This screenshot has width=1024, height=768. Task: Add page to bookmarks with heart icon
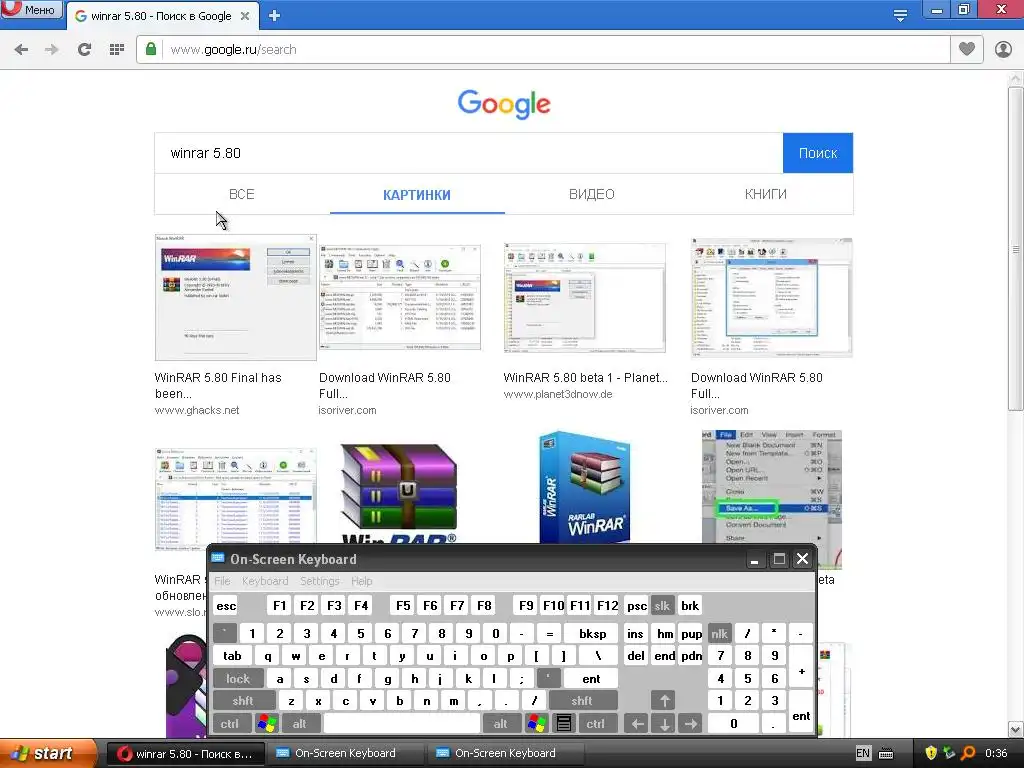pyautogui.click(x=967, y=49)
